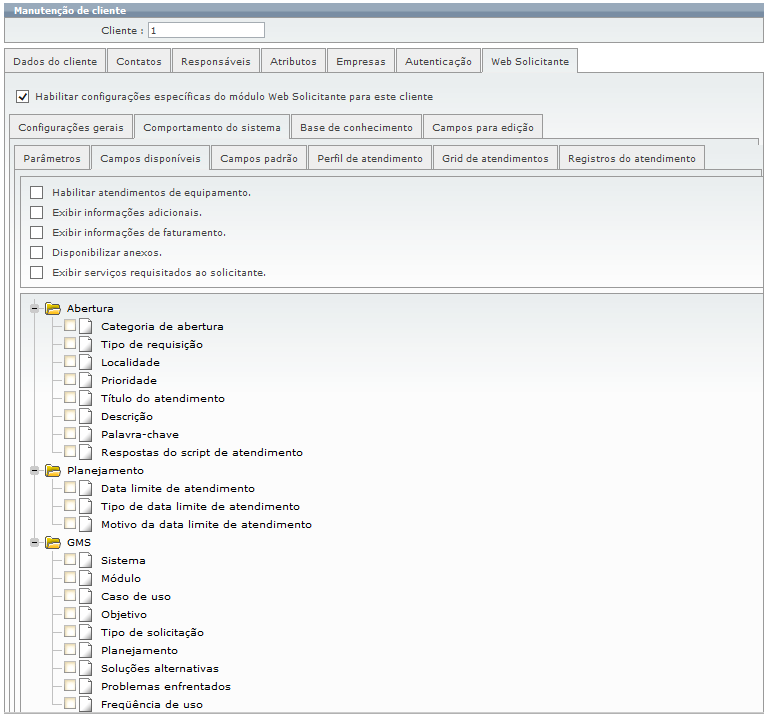This screenshot has height=716, width=767.
Task: Uncheck Habilitar configurações específicas do módulo checkbox
Action: 23,97
